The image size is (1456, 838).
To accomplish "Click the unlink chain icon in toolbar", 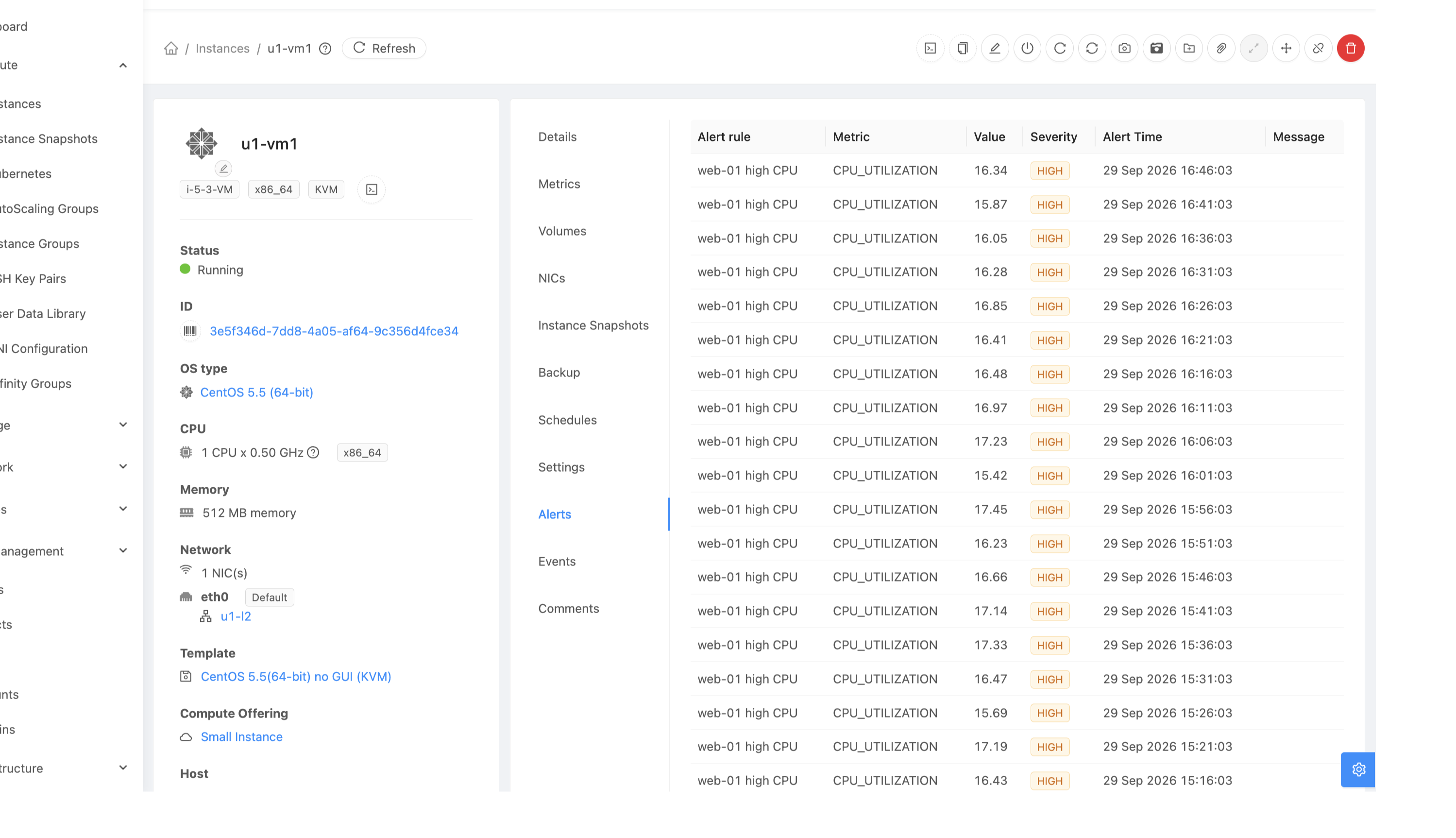I will tap(1318, 49).
